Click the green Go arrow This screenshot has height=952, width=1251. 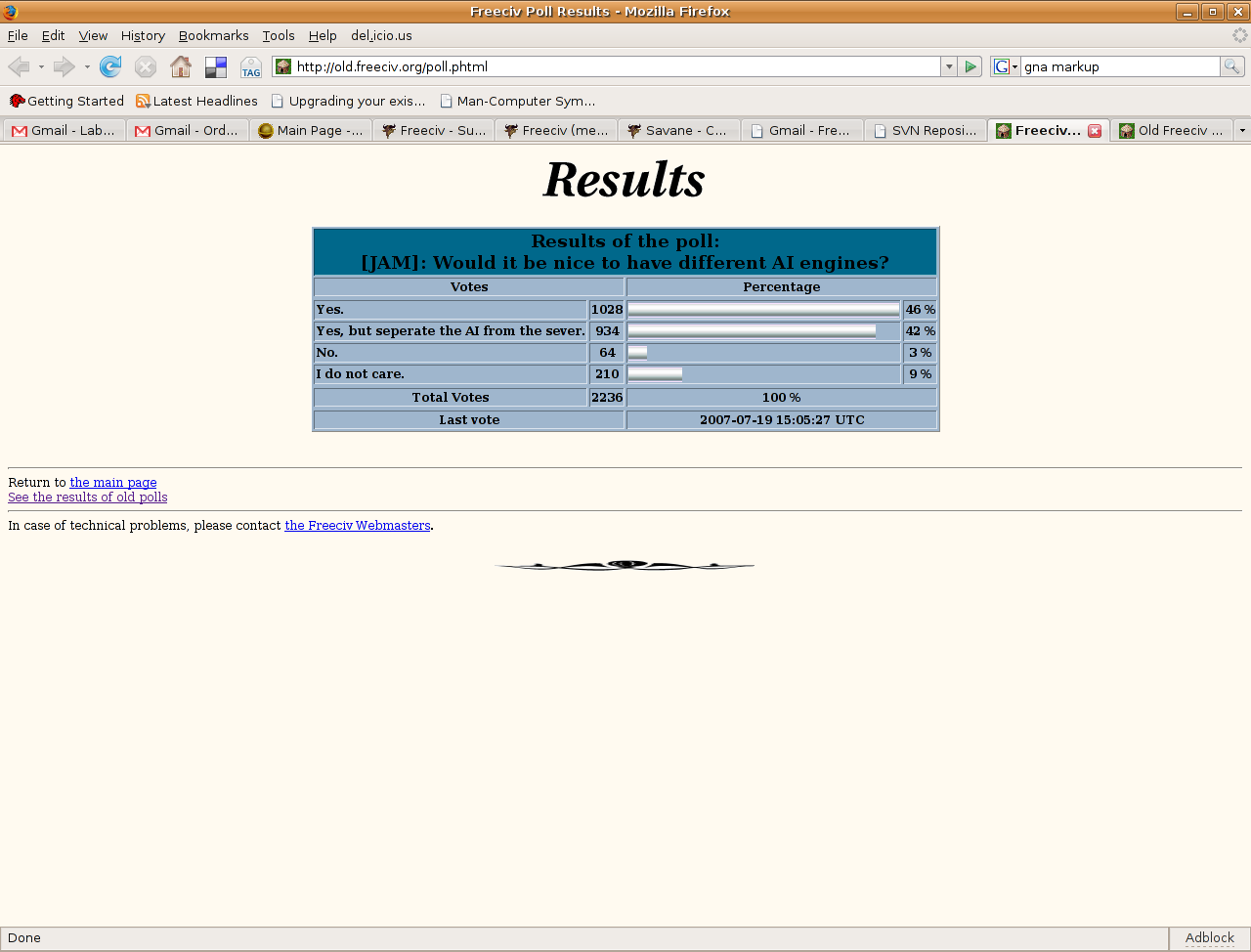click(x=971, y=66)
